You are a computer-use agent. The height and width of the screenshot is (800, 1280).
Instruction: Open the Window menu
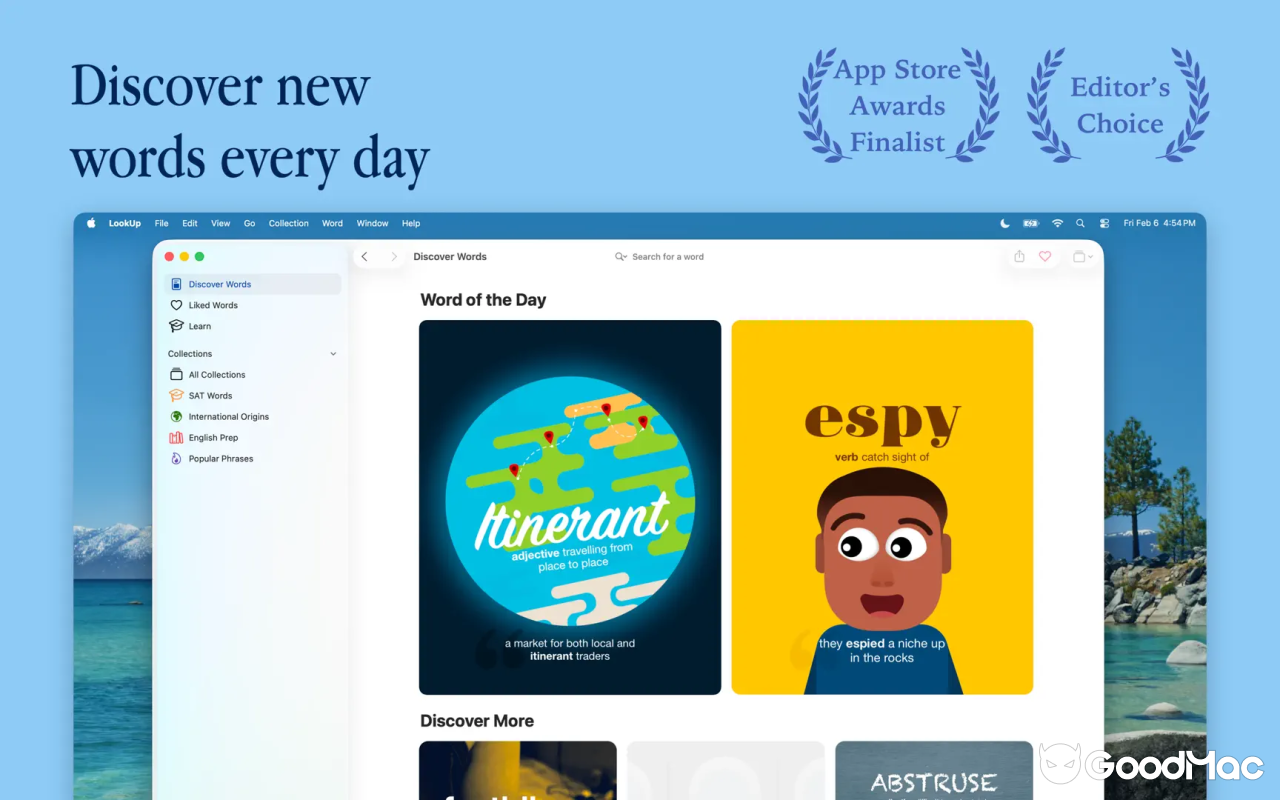[x=373, y=223]
